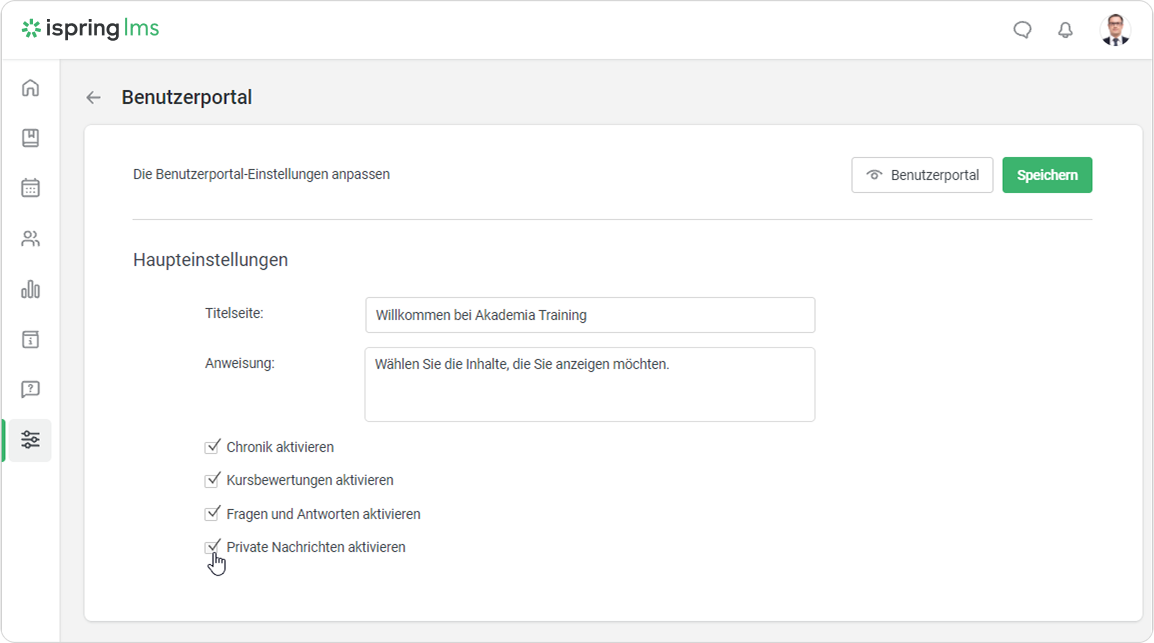The image size is (1154, 643).
Task: Go back using the left arrow
Action: click(93, 98)
